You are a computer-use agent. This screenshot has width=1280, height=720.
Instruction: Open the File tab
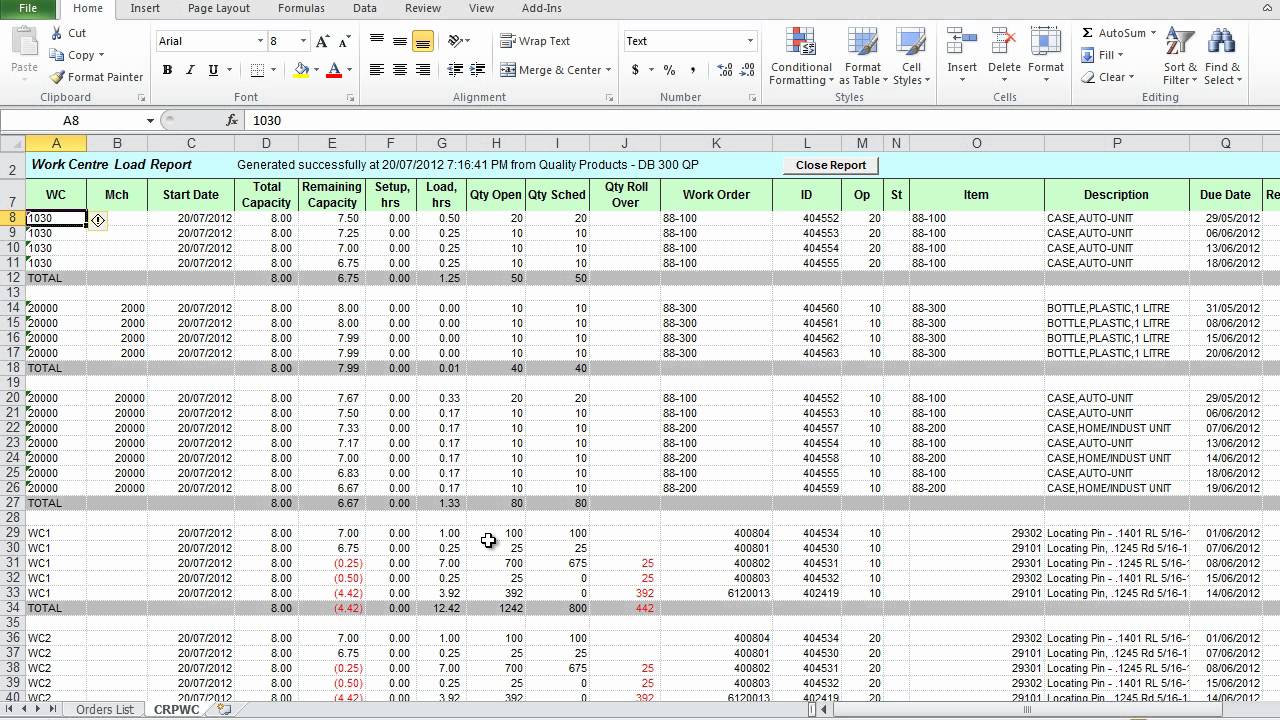(x=27, y=8)
